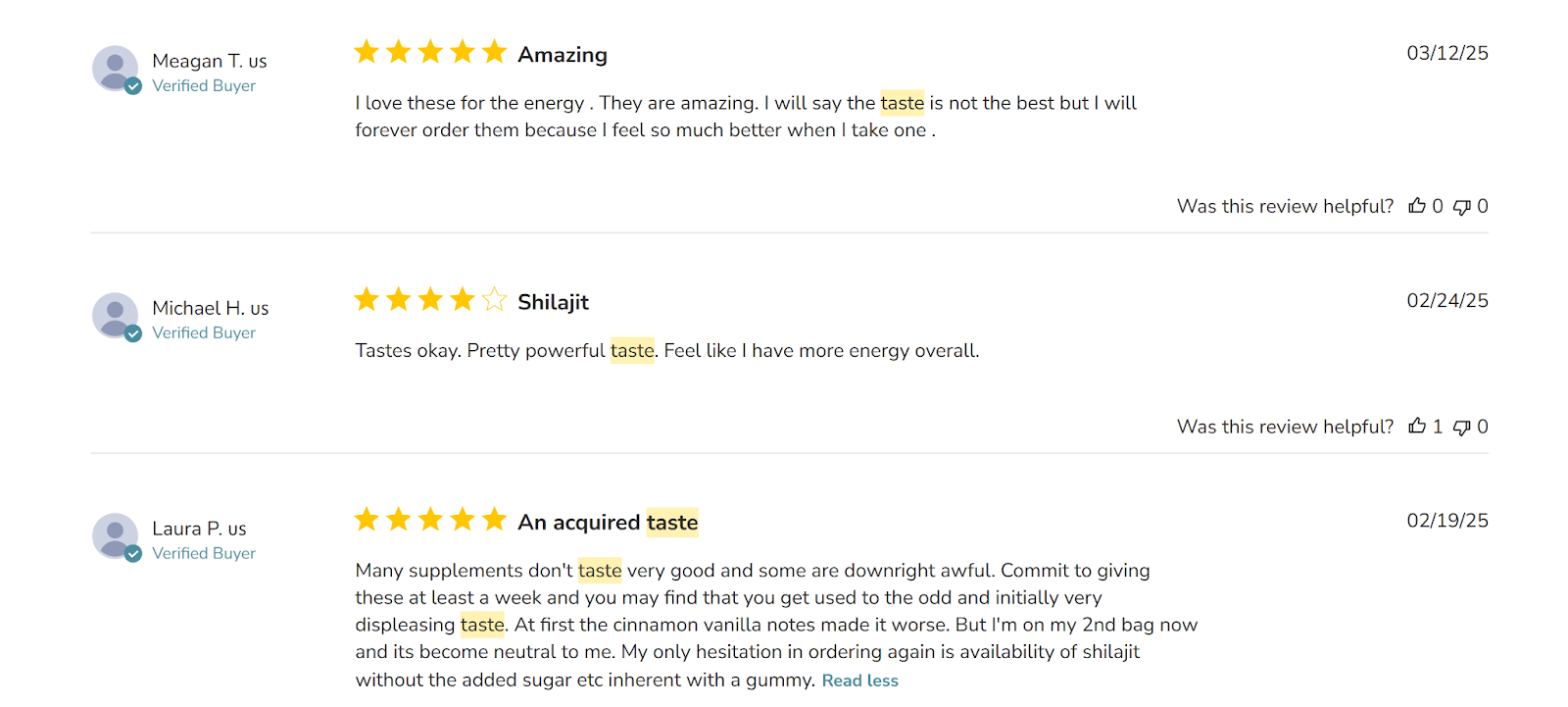The image size is (1568, 707).
Task: Click Laura P.'s star rating
Action: coord(430,519)
